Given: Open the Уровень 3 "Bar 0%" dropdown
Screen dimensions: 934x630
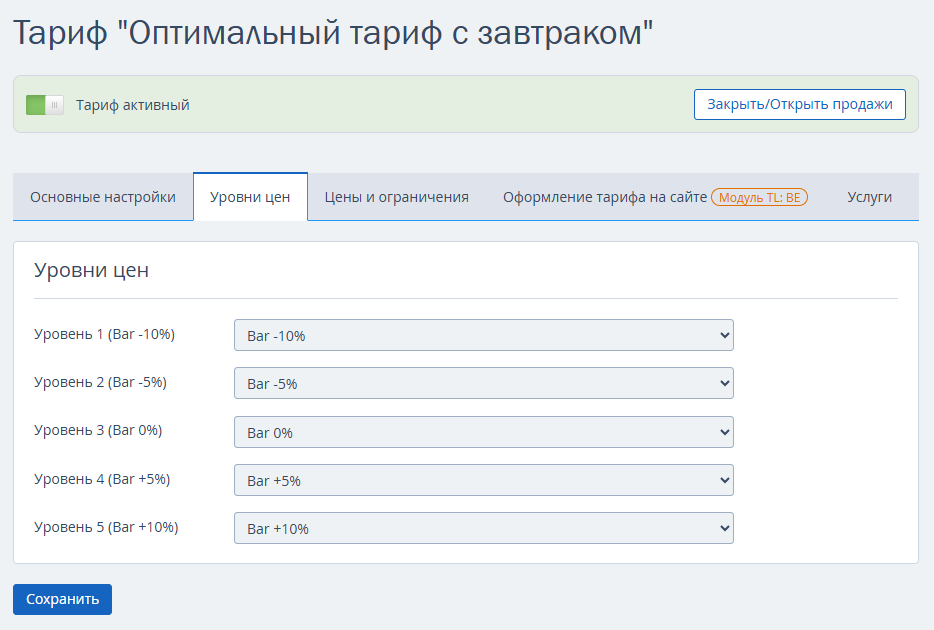Looking at the screenshot, I should [484, 432].
